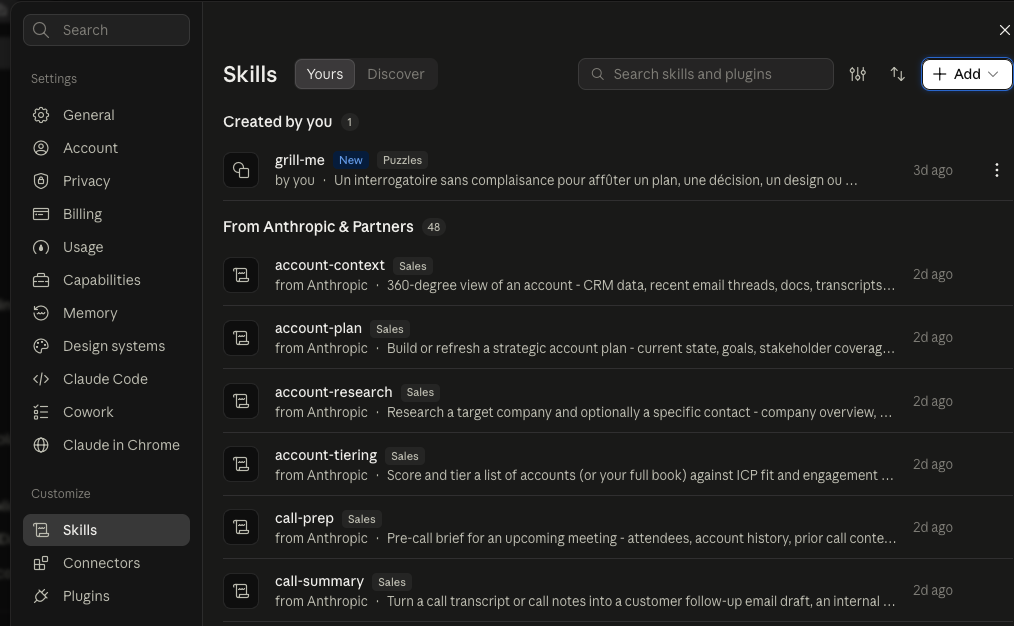Open Claude in Chrome settings
Viewport: 1014px width, 626px height.
[x=106, y=445]
